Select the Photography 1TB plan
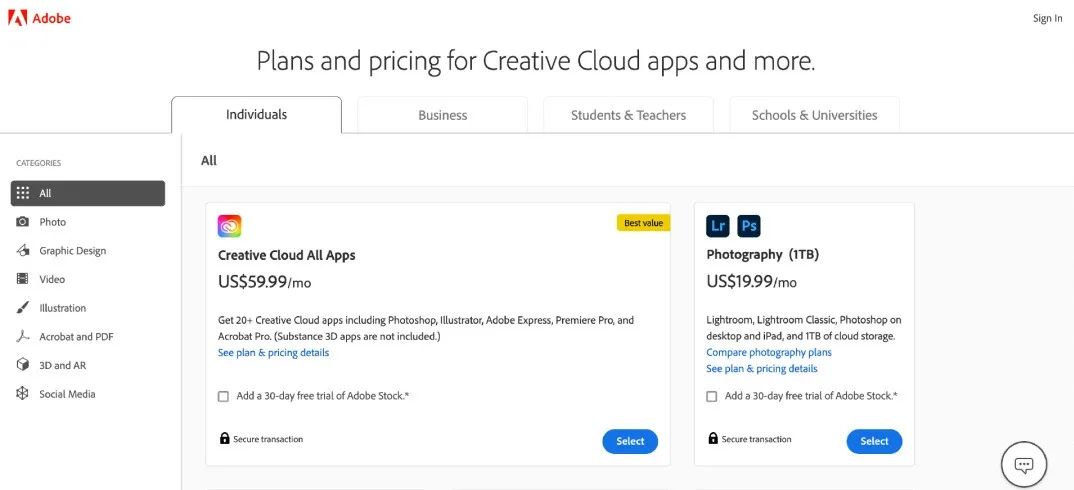The image size is (1074, 490). [x=874, y=441]
